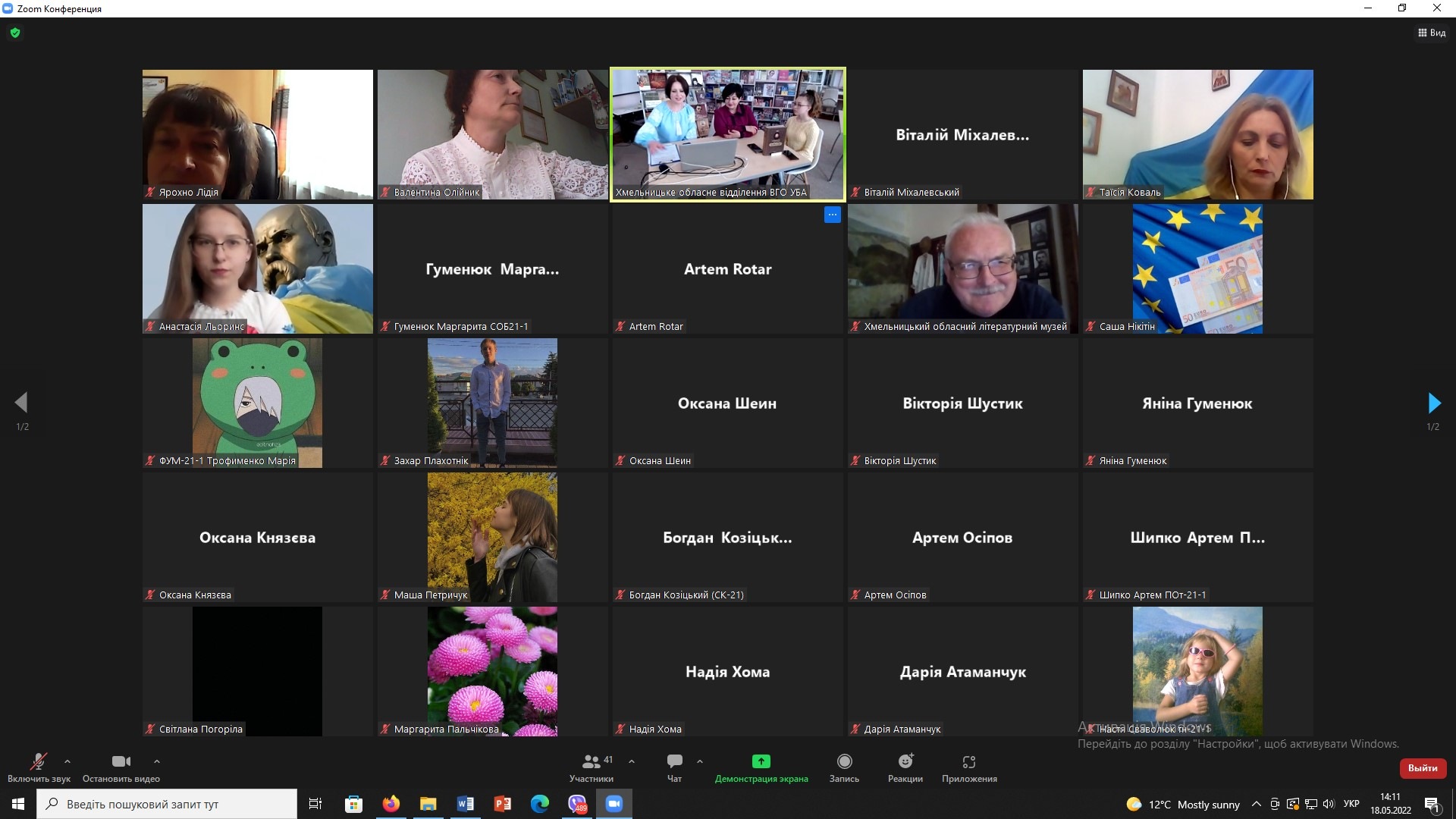Screen dimensions: 1456x819
Task: Open the Chat panel
Action: point(674,767)
